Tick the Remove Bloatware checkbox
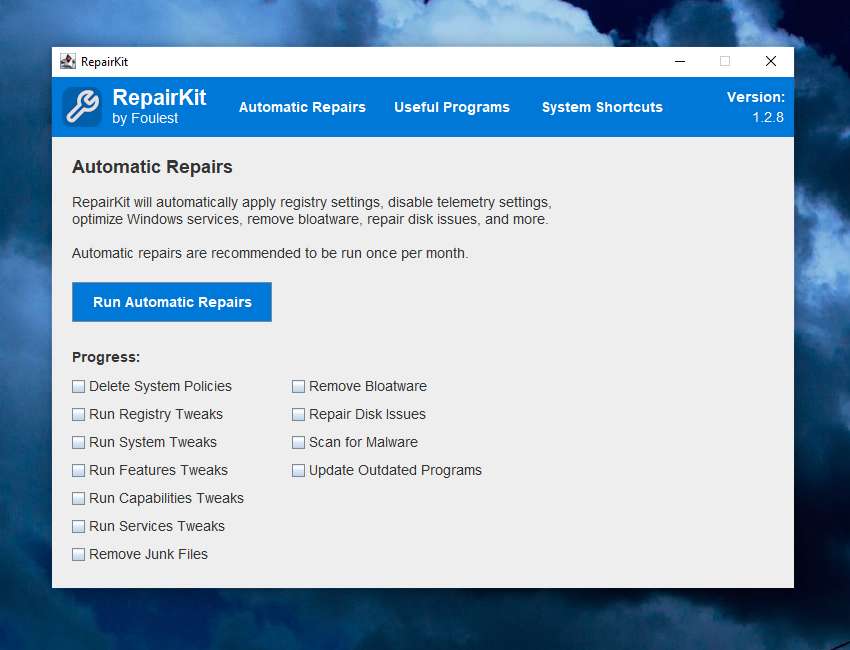The height and width of the screenshot is (650, 850). (298, 386)
